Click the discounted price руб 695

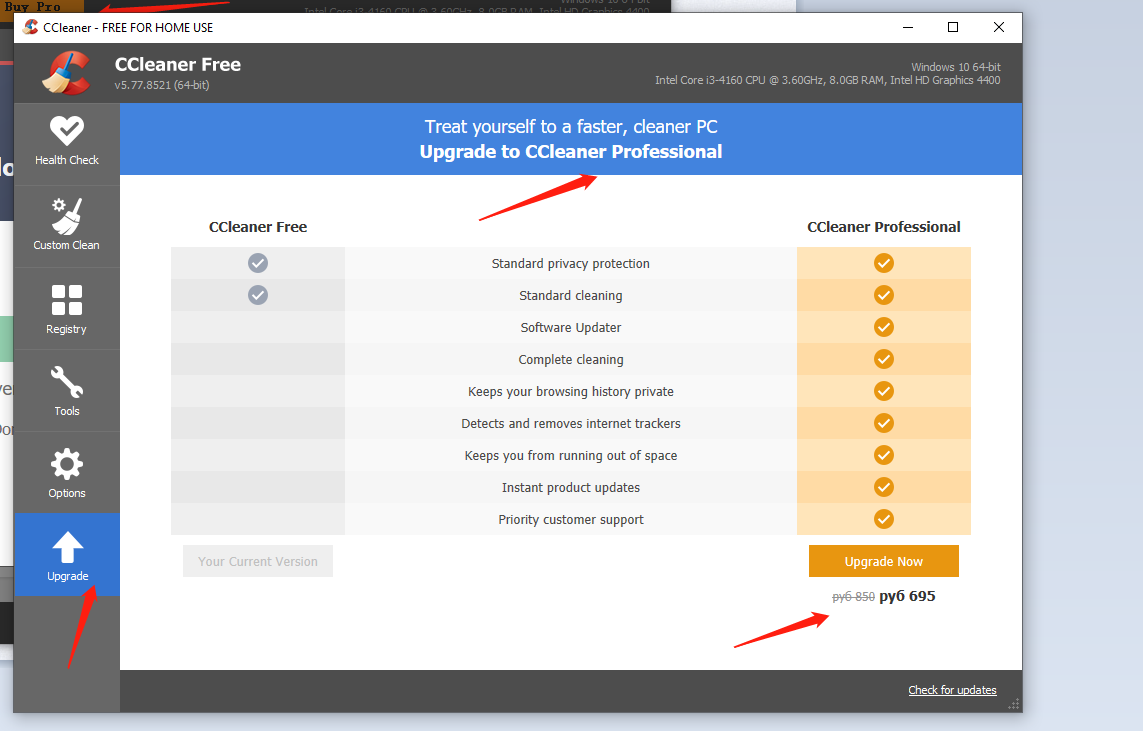click(x=907, y=596)
